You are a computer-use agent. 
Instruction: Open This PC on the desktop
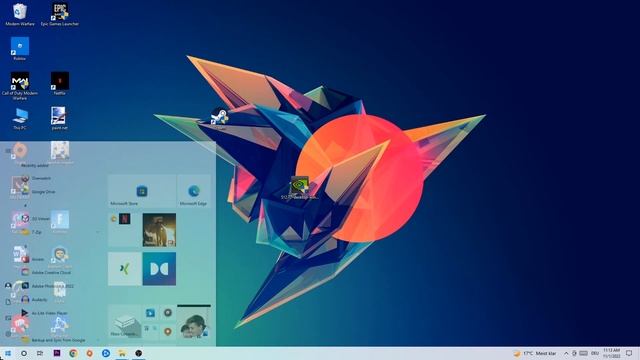20,118
